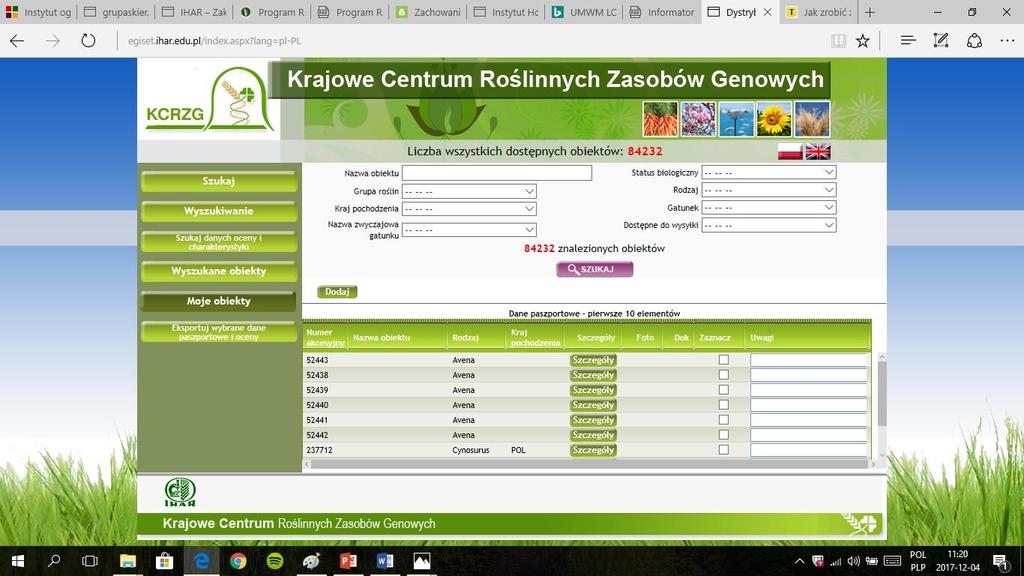Open taskbar search magnifier
Image resolution: width=1024 pixels, height=576 pixels.
54,561
